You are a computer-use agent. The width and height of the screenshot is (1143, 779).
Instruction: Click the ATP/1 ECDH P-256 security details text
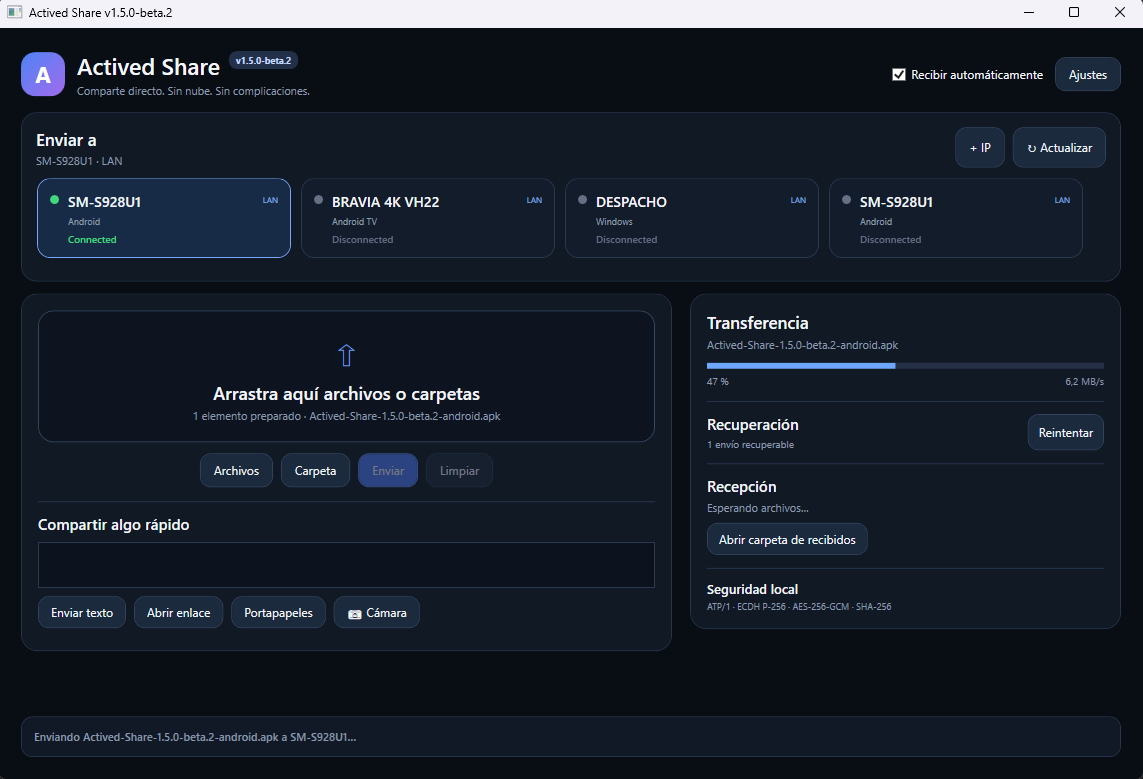coord(799,606)
